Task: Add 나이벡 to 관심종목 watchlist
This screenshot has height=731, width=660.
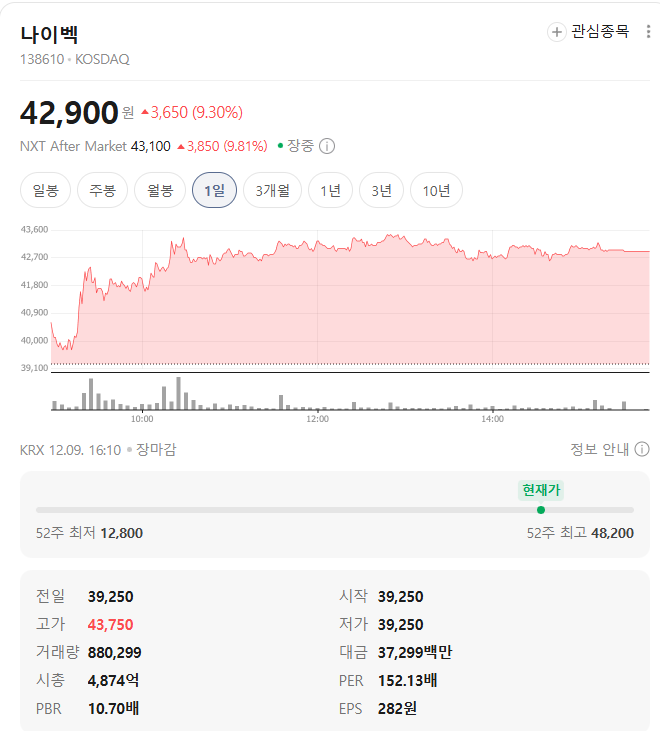Action: tap(588, 32)
